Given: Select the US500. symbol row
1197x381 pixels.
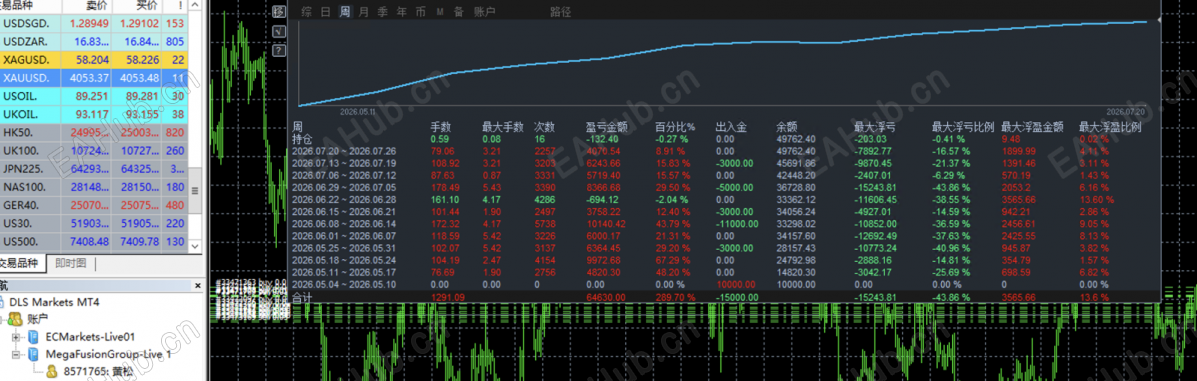Looking at the screenshot, I should click(95, 243).
